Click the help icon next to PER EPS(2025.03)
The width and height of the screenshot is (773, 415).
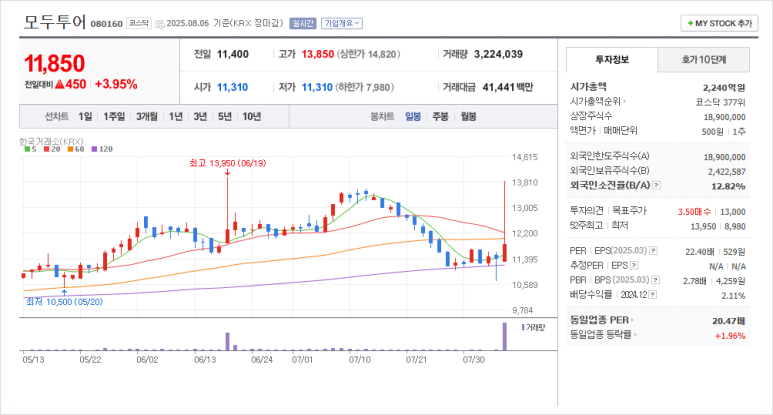click(x=653, y=251)
